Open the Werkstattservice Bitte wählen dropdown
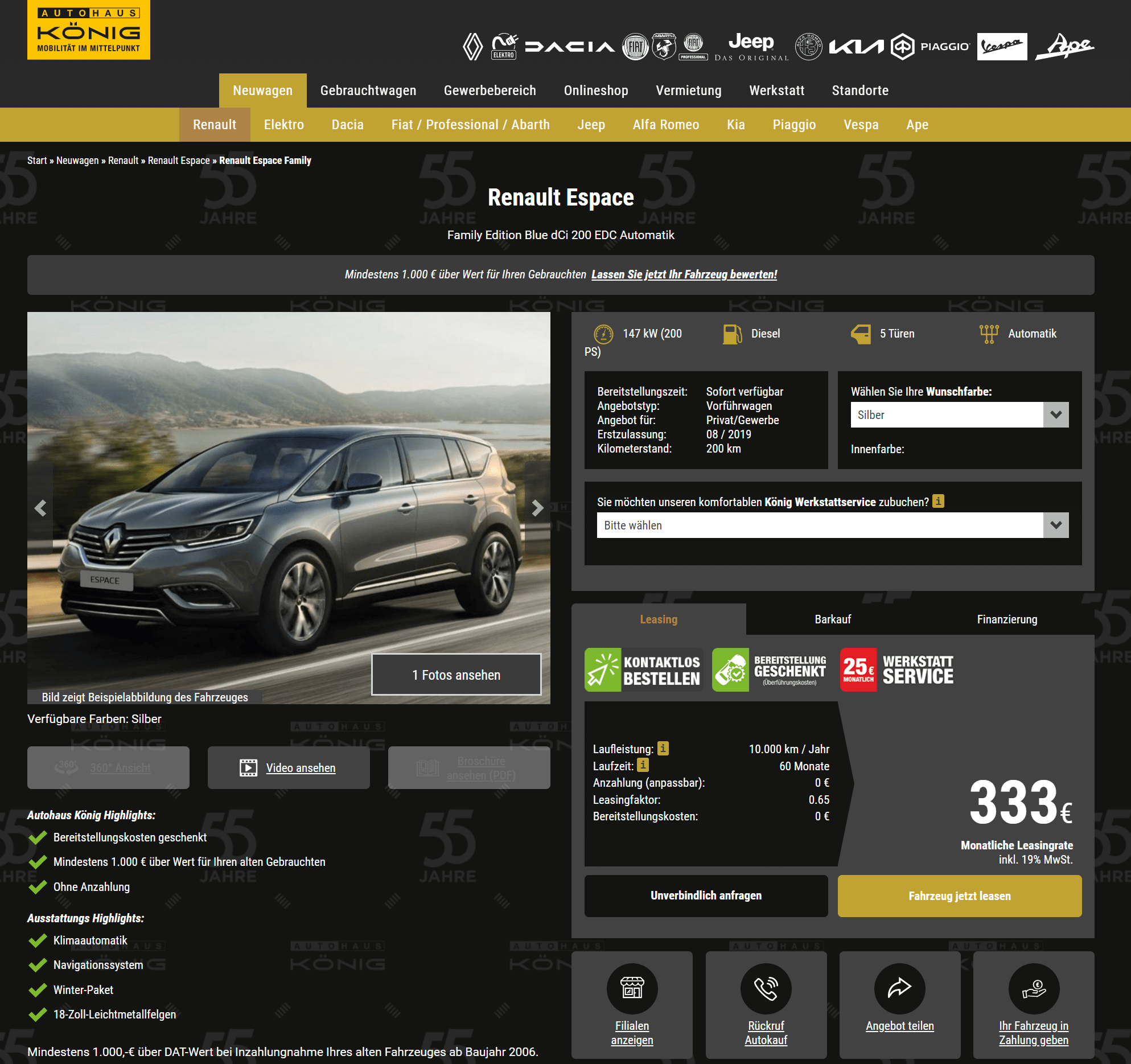Screen dimensions: 1131x1064 [833, 525]
